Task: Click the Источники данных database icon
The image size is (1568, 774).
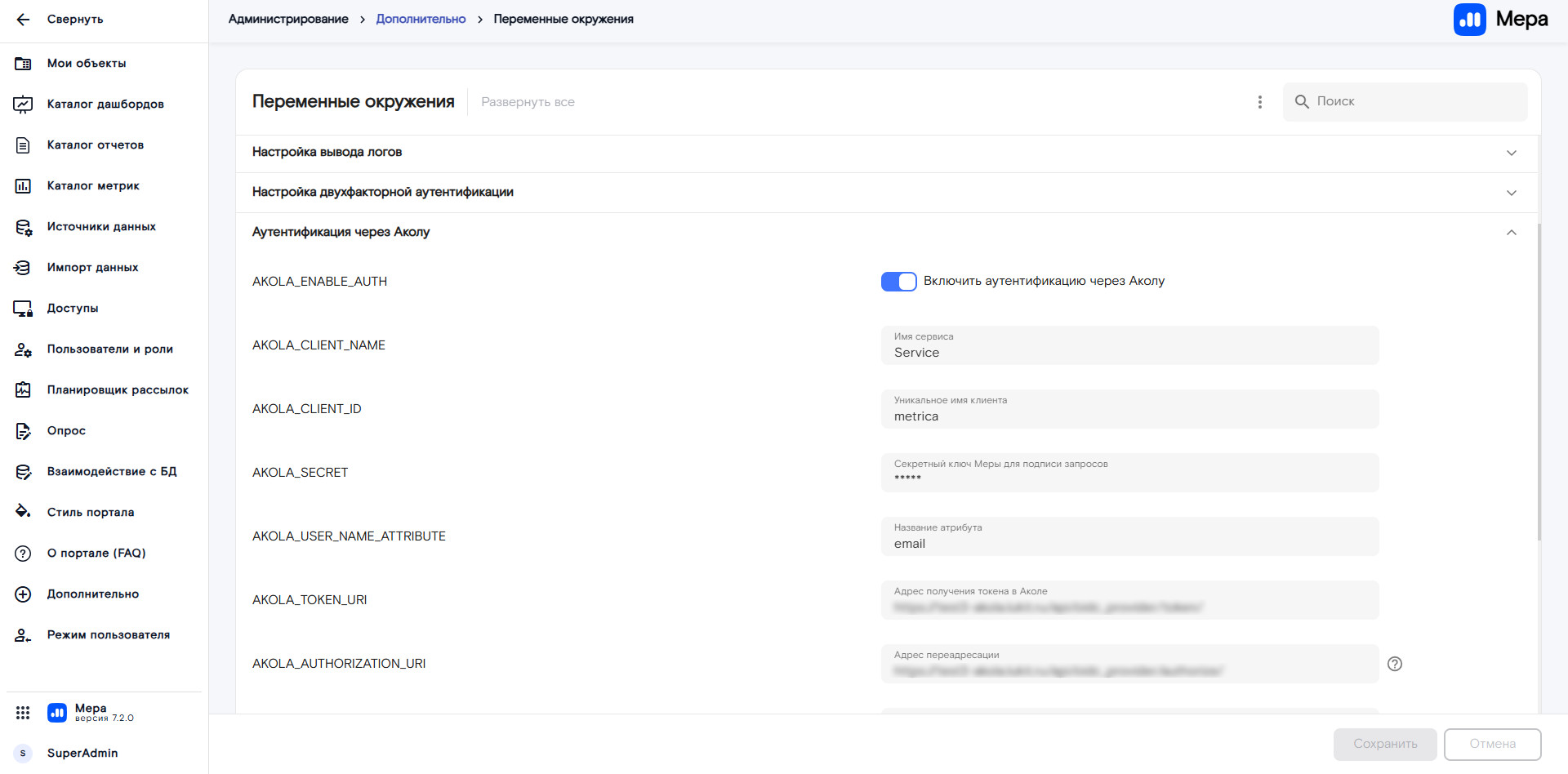Action: tap(23, 227)
